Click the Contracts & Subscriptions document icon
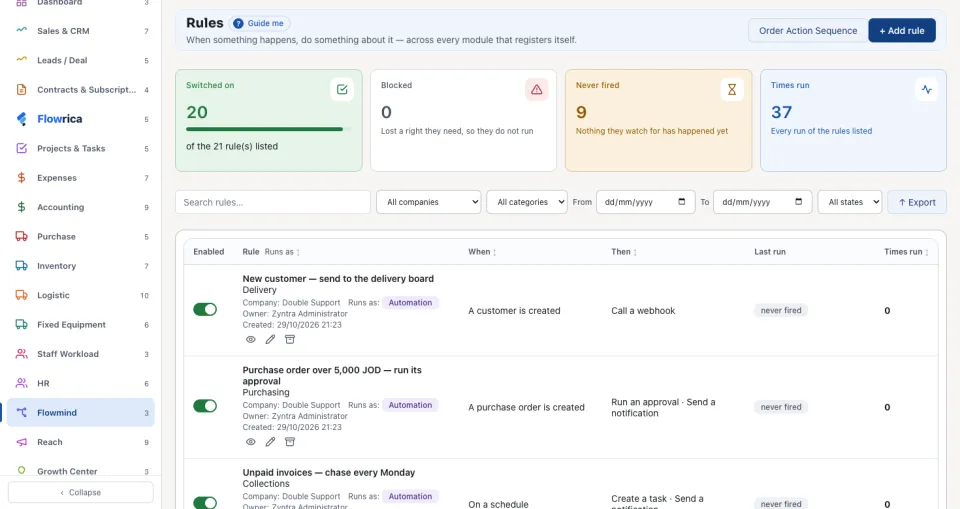The width and height of the screenshot is (960, 509). (21, 89)
